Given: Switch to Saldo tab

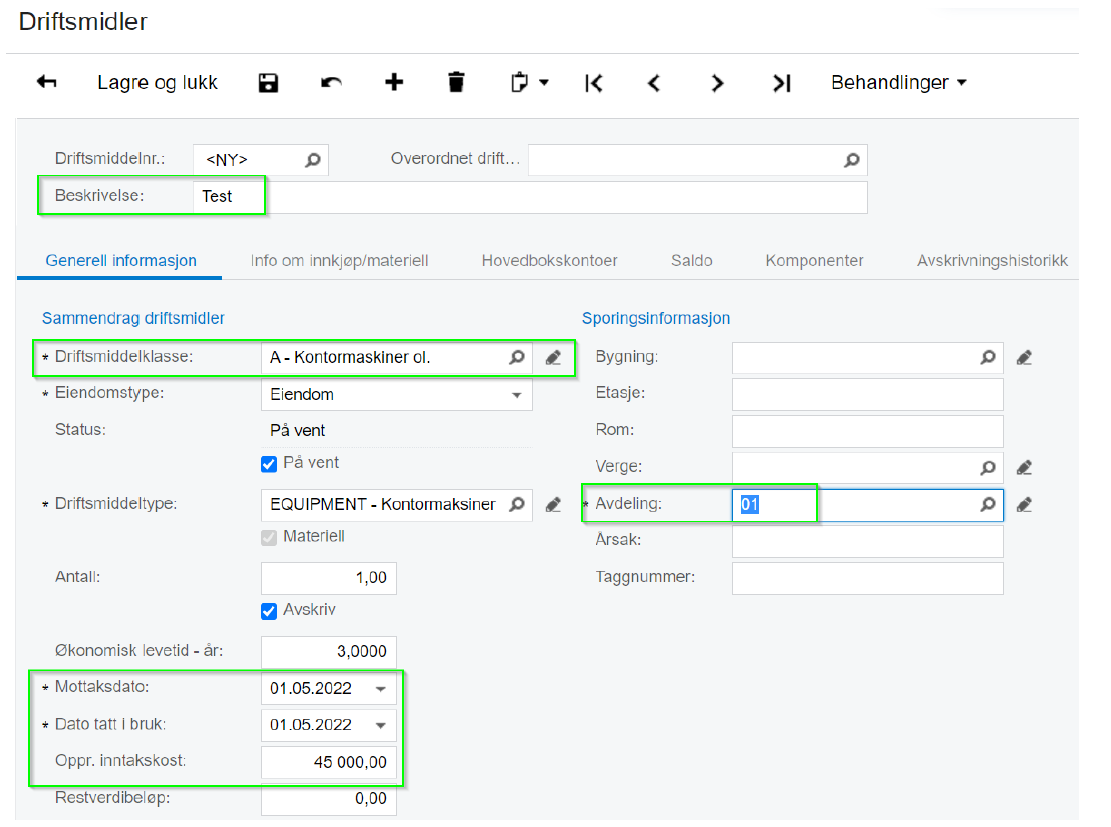Looking at the screenshot, I should pos(692,261).
